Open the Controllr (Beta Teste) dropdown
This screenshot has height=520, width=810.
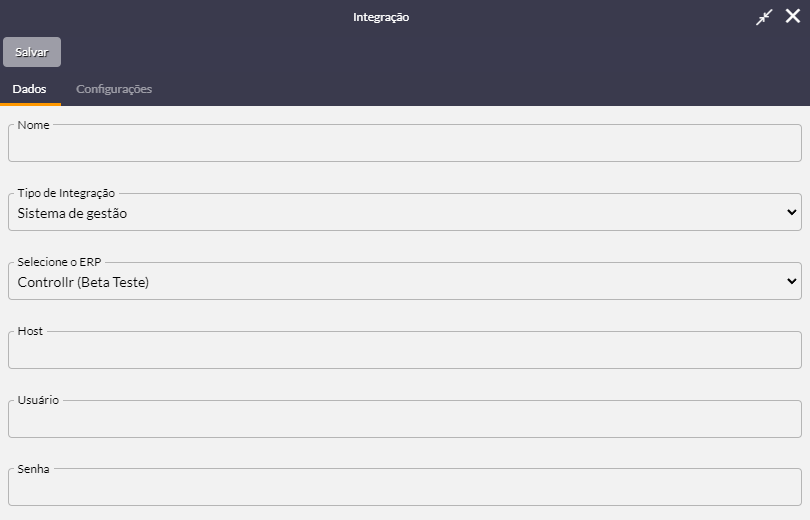tap(405, 281)
